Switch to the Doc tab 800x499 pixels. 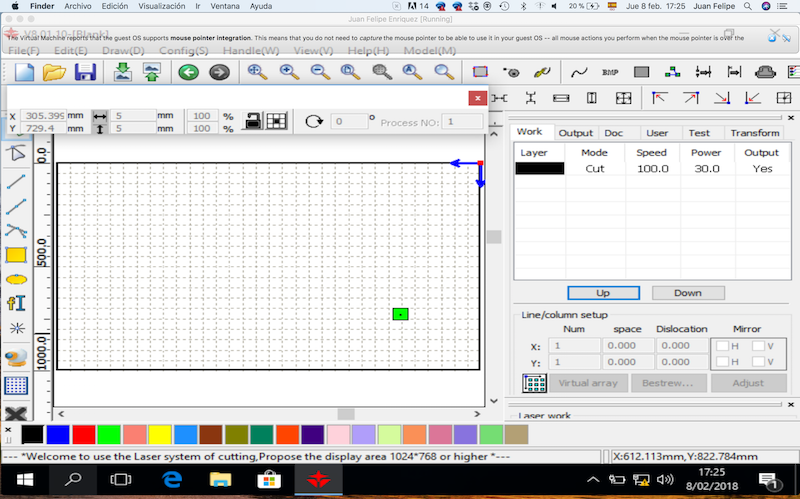(x=614, y=133)
